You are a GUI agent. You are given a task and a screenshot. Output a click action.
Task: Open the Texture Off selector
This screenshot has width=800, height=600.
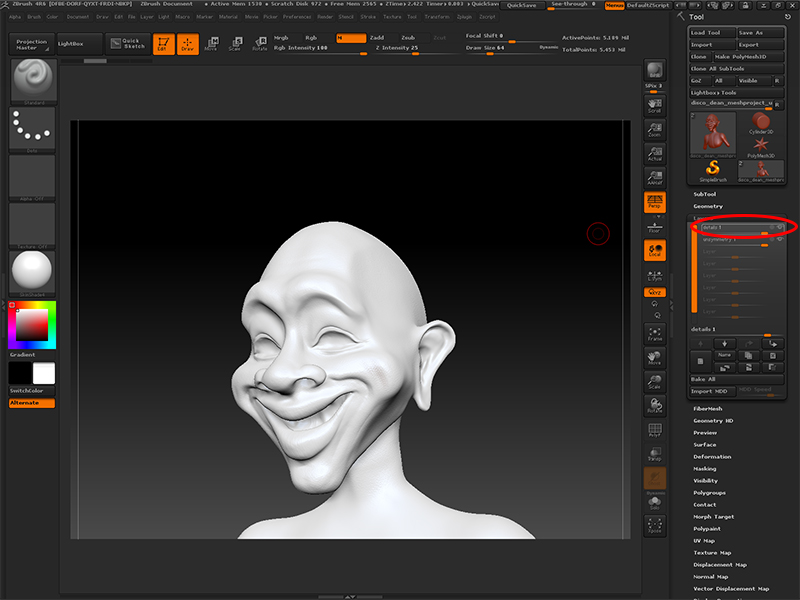(32, 226)
